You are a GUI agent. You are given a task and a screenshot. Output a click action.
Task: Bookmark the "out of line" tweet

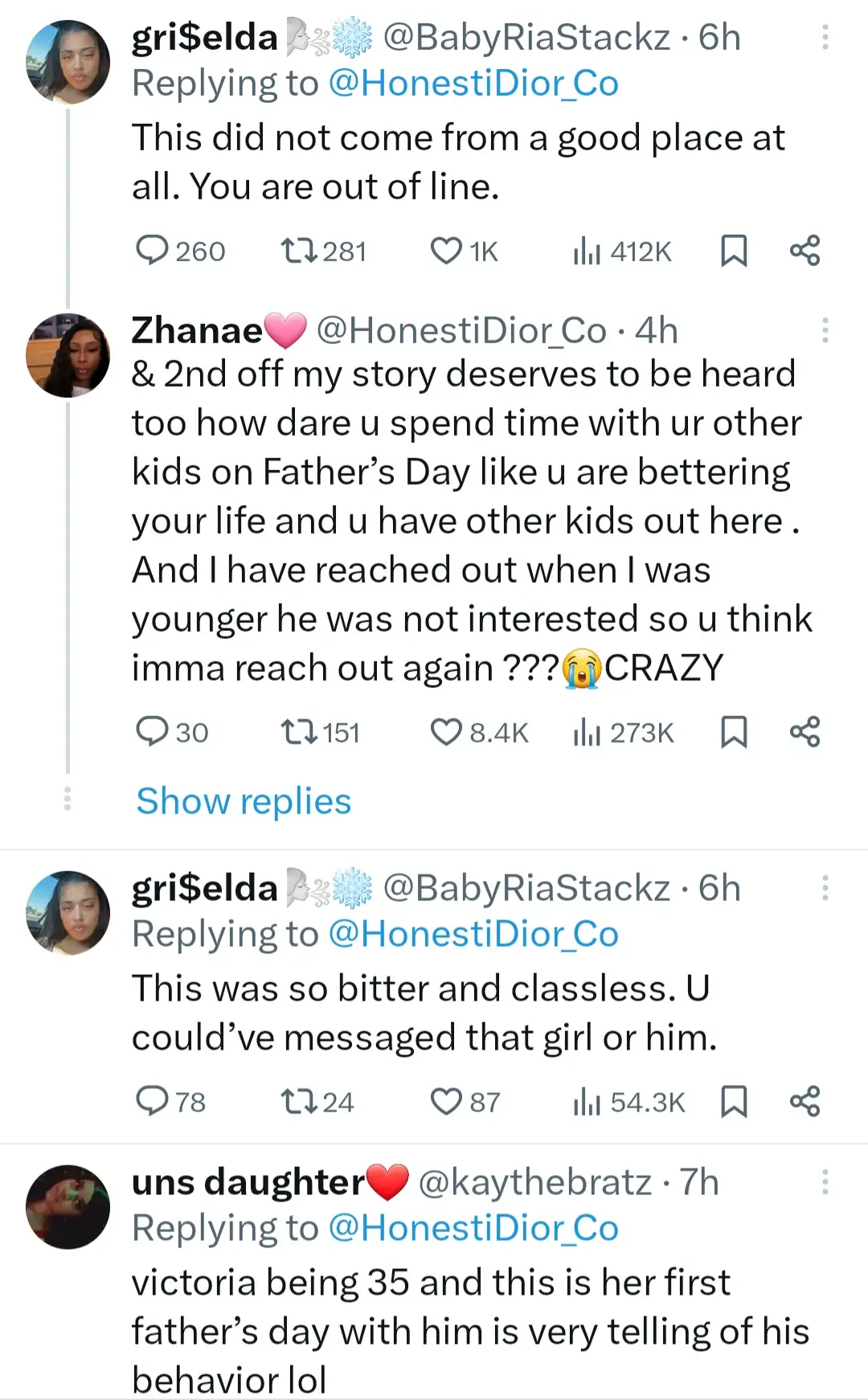coord(733,251)
